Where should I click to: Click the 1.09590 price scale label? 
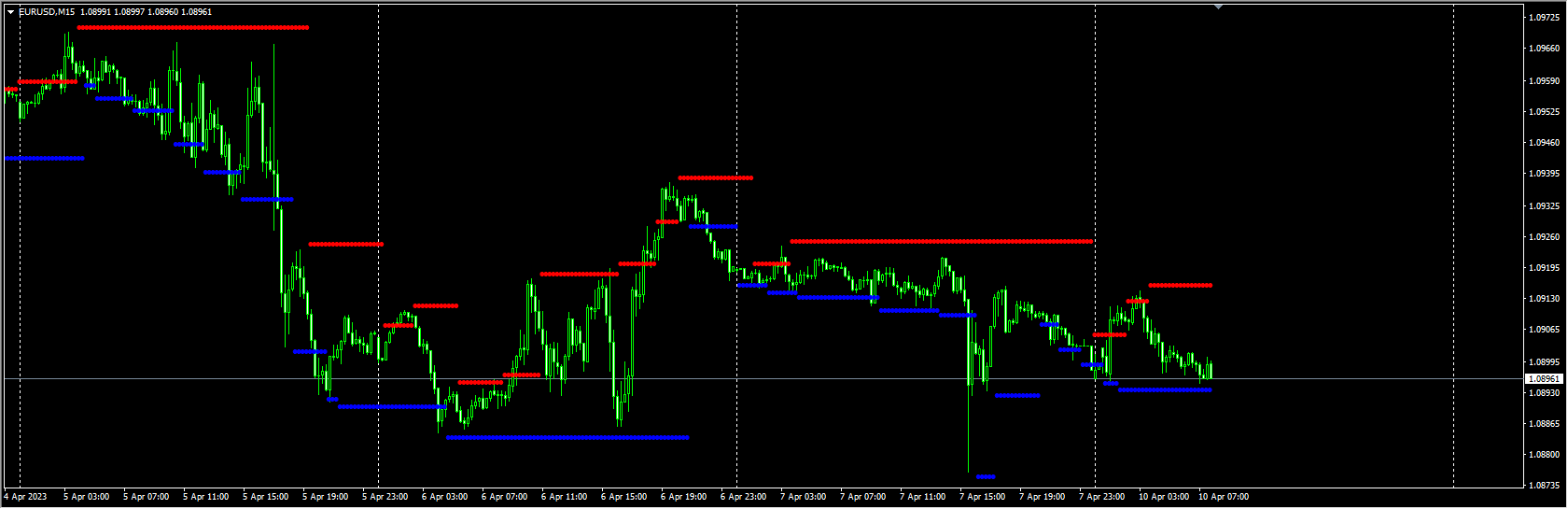point(1544,81)
